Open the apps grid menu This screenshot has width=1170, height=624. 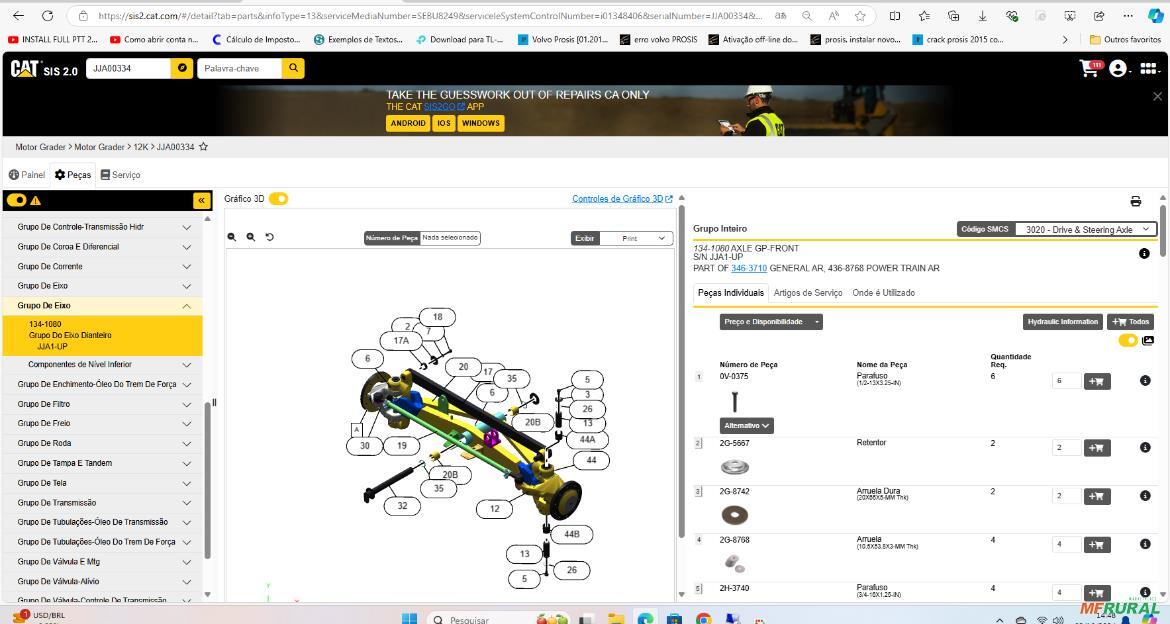(1148, 69)
